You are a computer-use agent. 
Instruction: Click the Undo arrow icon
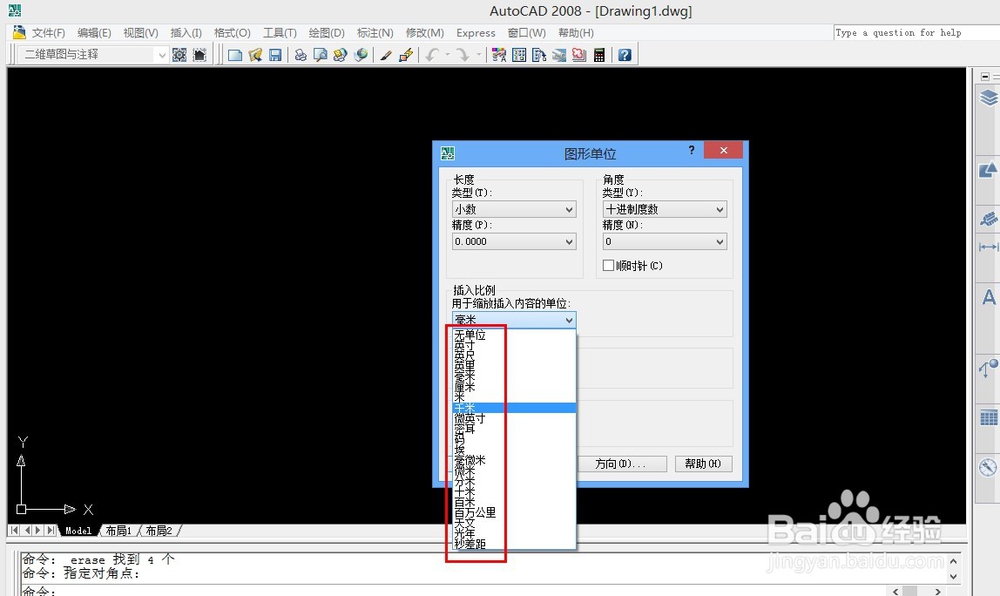pos(432,55)
